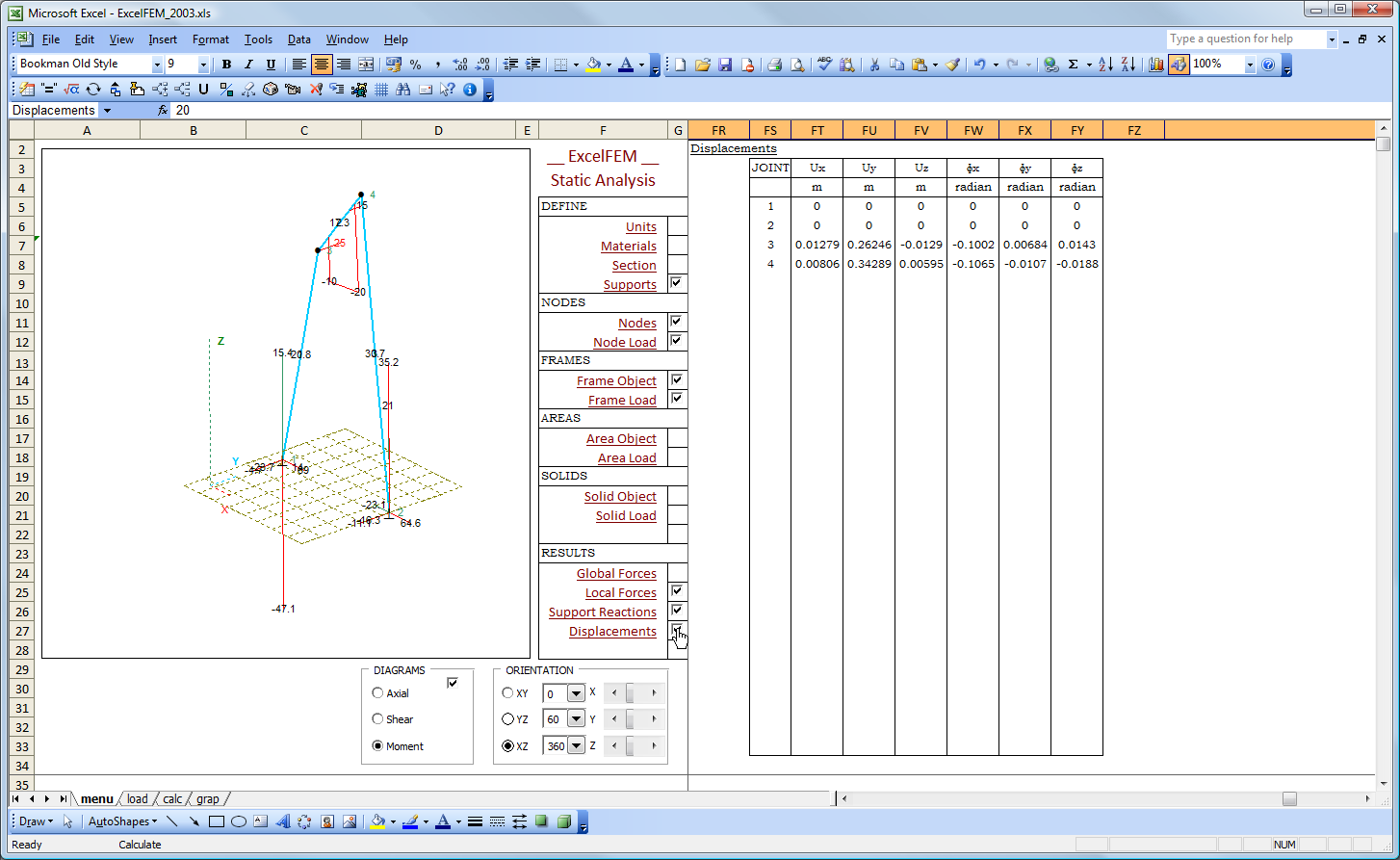Open the Y angle dropdown showing 60
This screenshot has height=860, width=1400.
[576, 719]
